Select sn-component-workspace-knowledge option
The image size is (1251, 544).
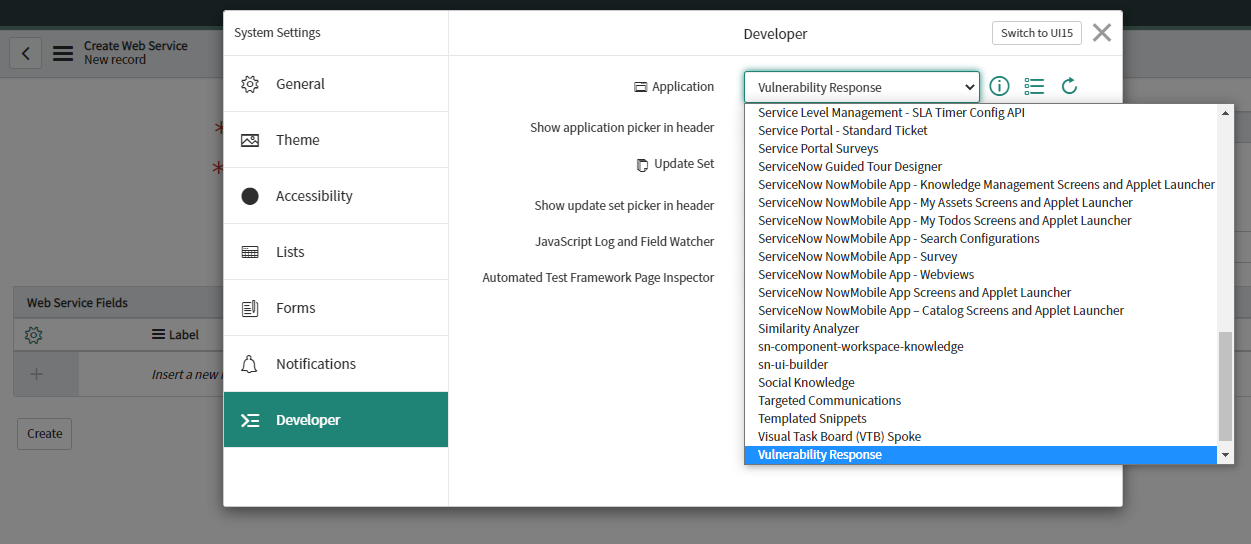(982, 346)
